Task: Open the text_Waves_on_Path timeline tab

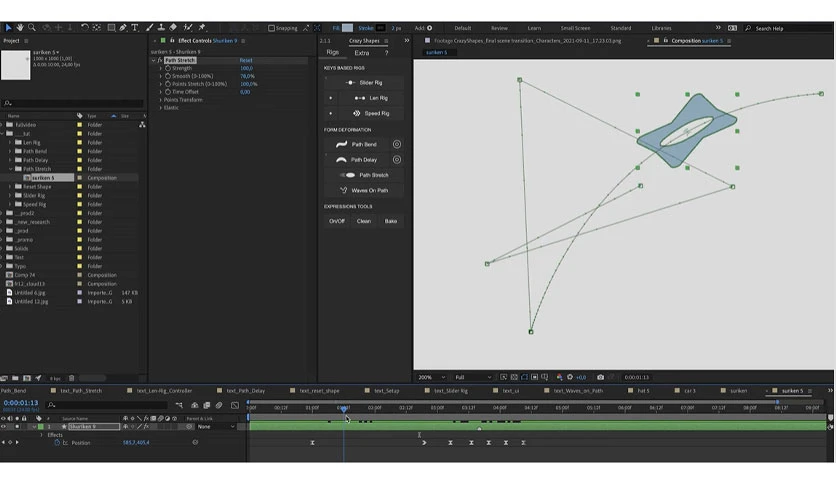Action: pyautogui.click(x=578, y=391)
